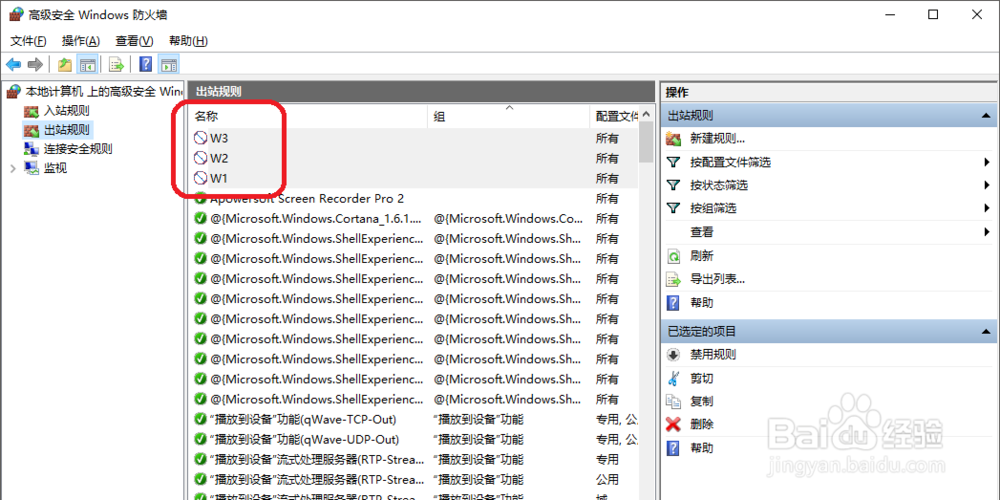Click the Back arrow toolbar icon
1000x500 pixels.
coord(13,64)
